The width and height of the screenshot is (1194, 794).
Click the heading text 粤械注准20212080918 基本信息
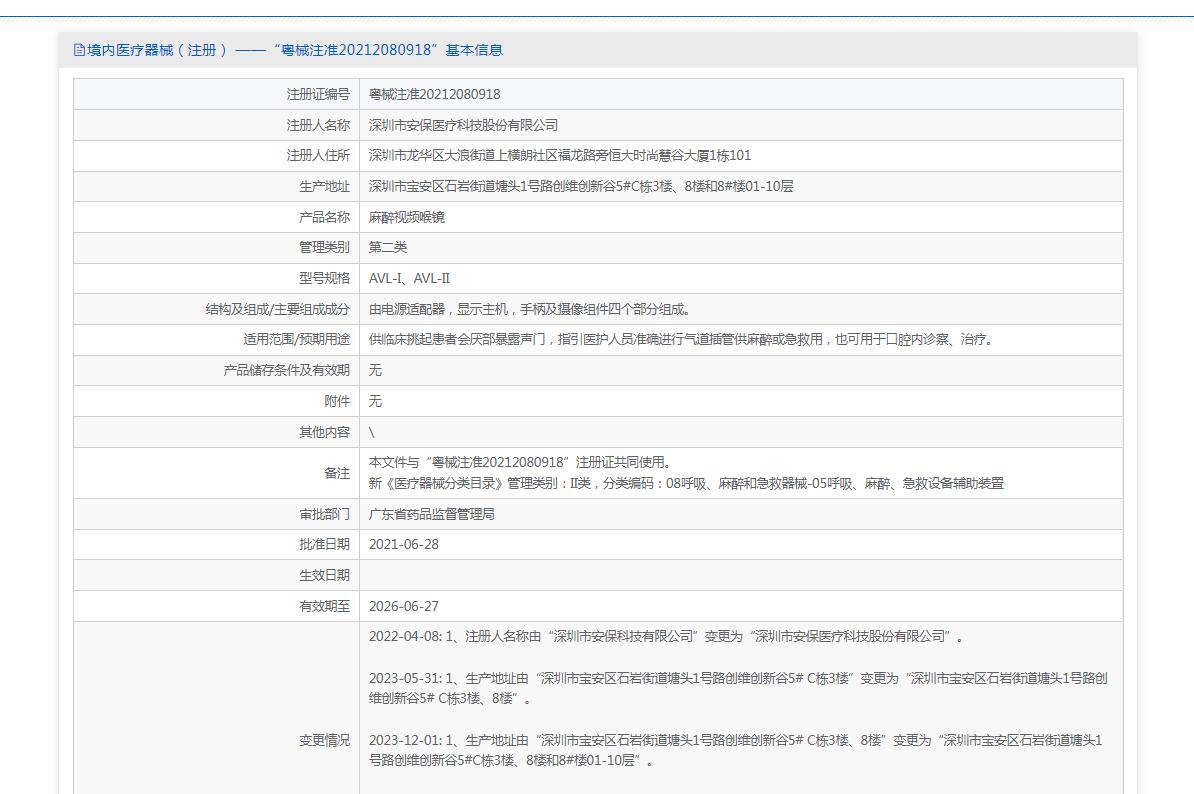click(388, 50)
